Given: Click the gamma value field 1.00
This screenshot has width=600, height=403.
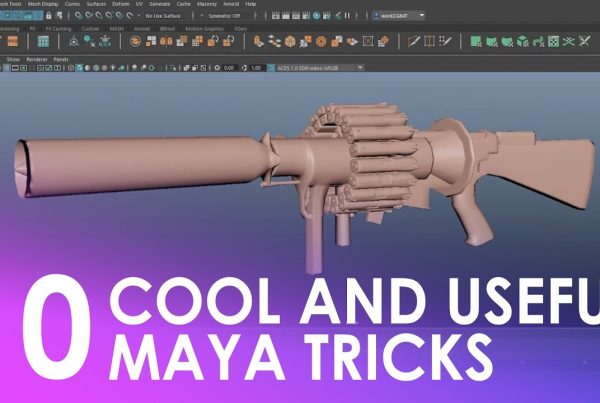Looking at the screenshot, I should (256, 68).
